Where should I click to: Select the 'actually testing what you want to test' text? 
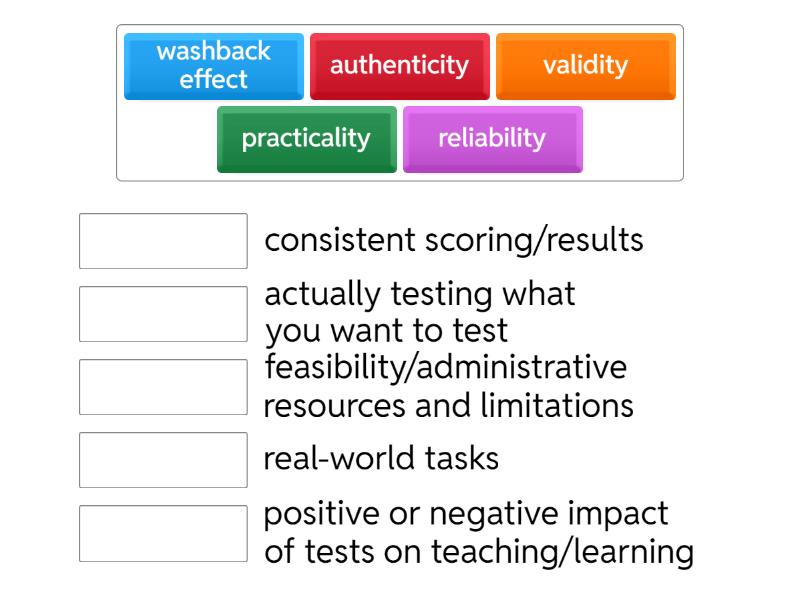420,312
